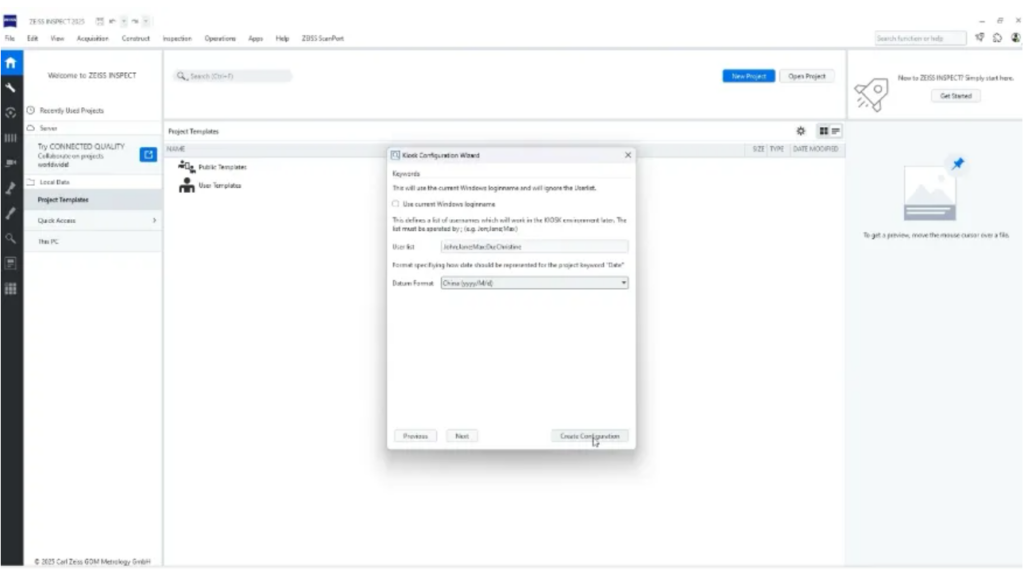Open the File menu
1024x570 pixels.
tap(10, 39)
